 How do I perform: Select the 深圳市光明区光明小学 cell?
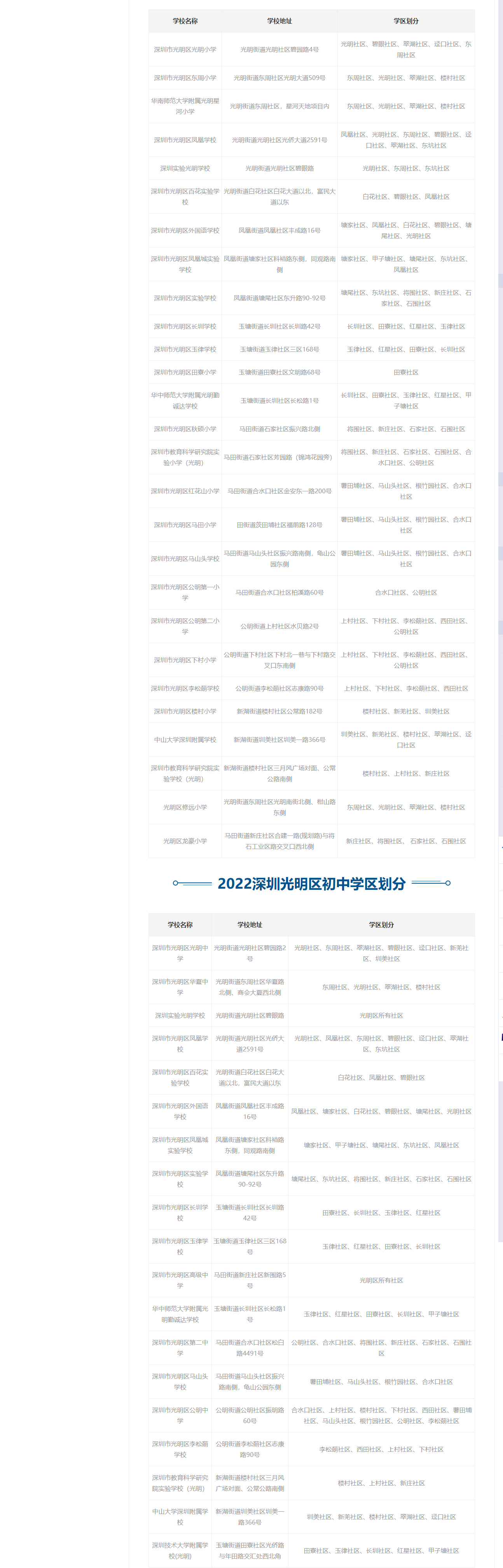click(x=185, y=49)
